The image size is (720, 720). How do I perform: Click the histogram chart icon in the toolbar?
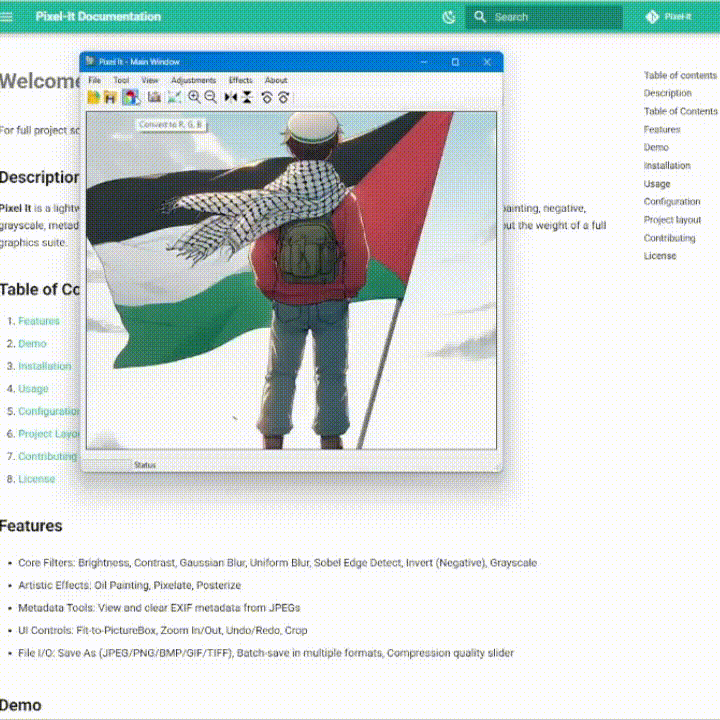(154, 97)
